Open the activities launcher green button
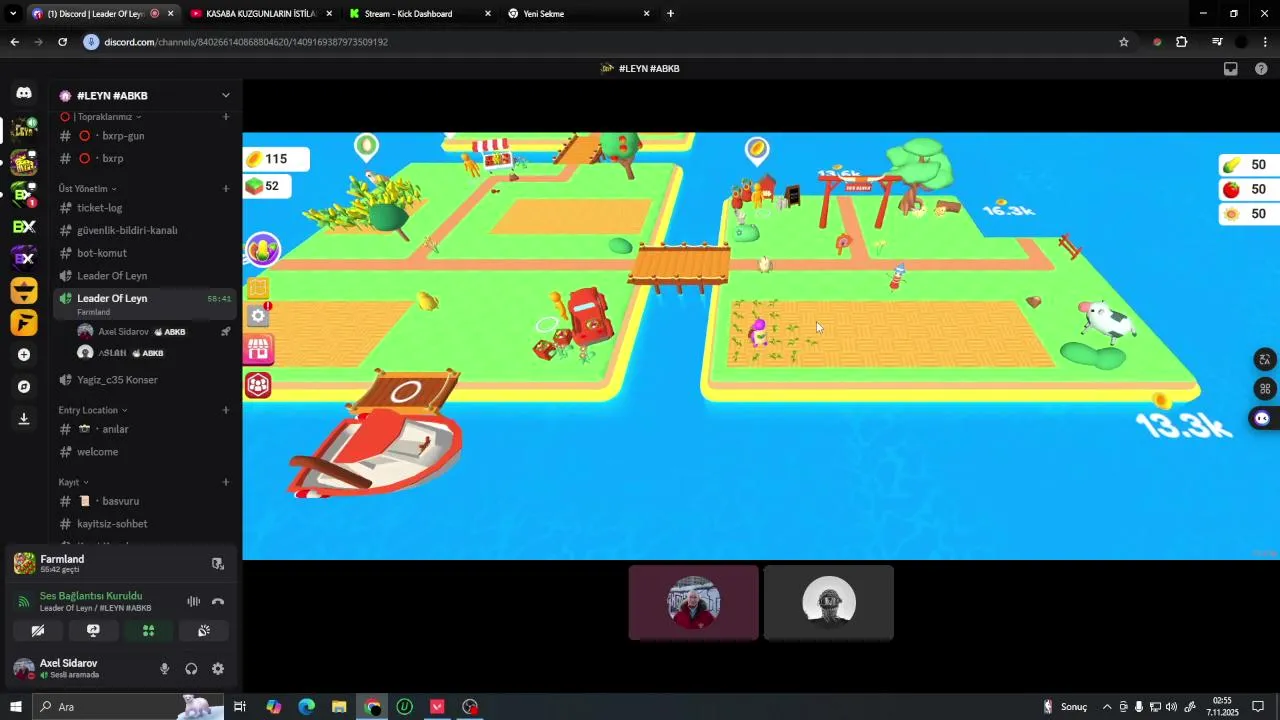This screenshot has width=1280, height=720. 148,631
